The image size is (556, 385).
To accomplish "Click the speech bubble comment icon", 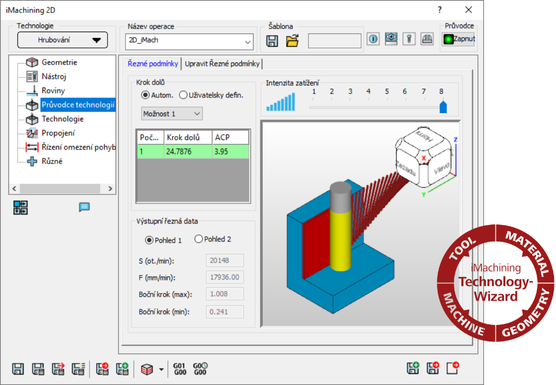I will click(84, 207).
